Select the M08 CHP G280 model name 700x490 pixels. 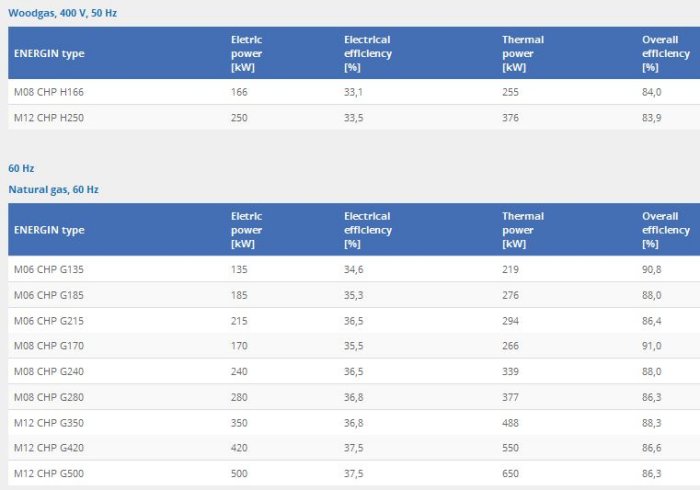click(x=48, y=397)
